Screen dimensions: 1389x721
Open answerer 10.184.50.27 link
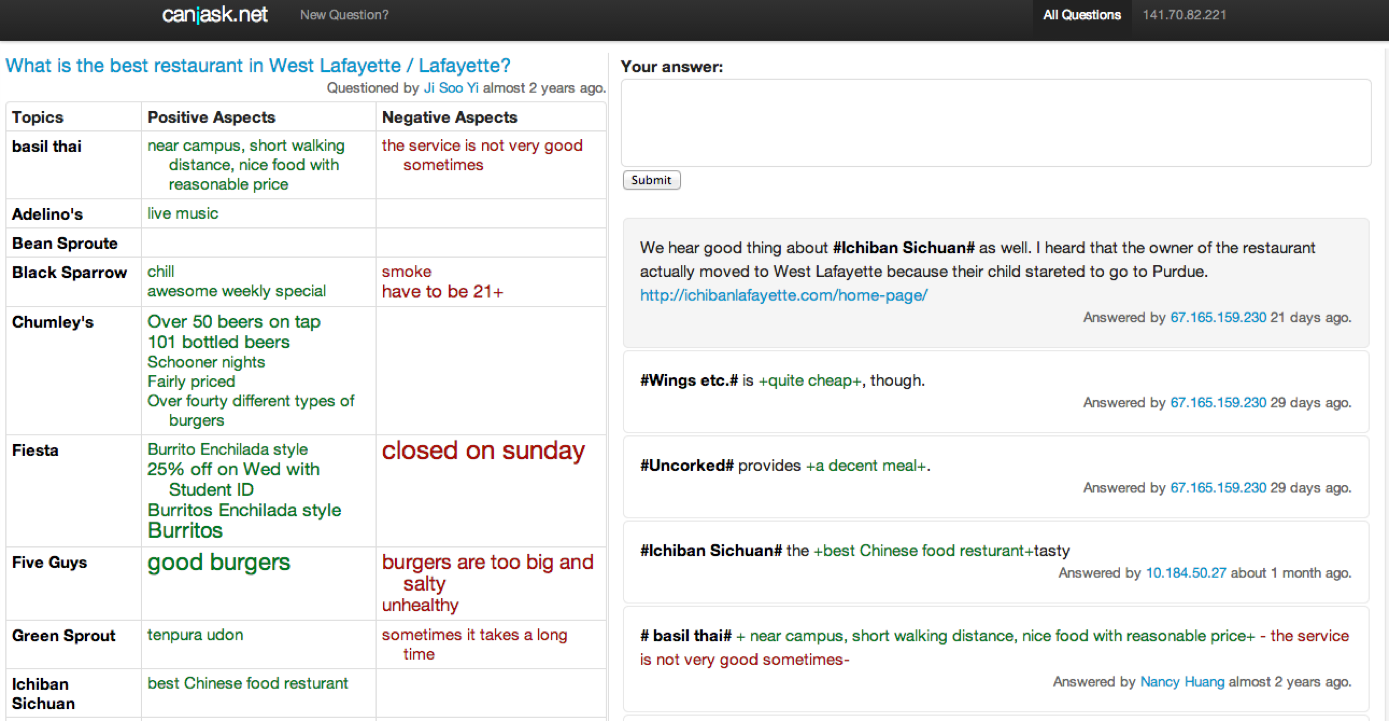click(1186, 573)
